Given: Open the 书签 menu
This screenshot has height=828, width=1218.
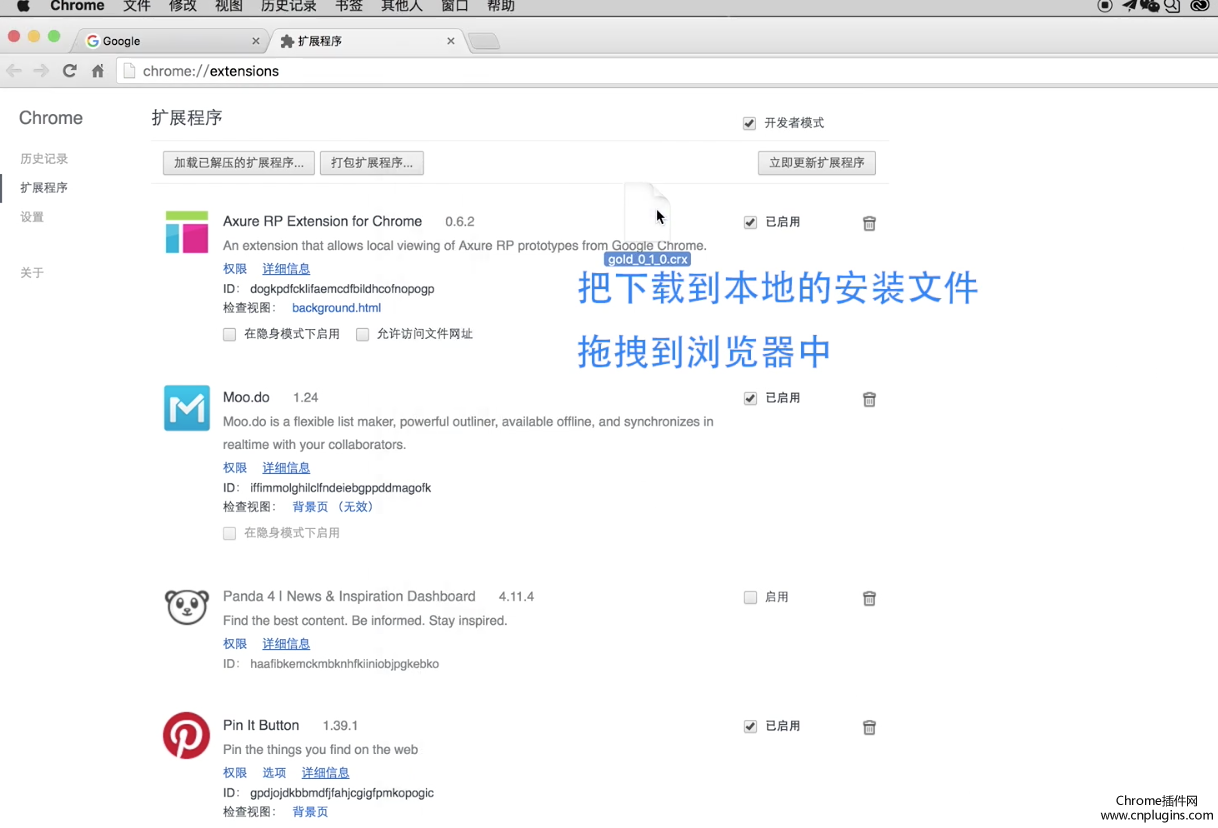Looking at the screenshot, I should pyautogui.click(x=349, y=6).
